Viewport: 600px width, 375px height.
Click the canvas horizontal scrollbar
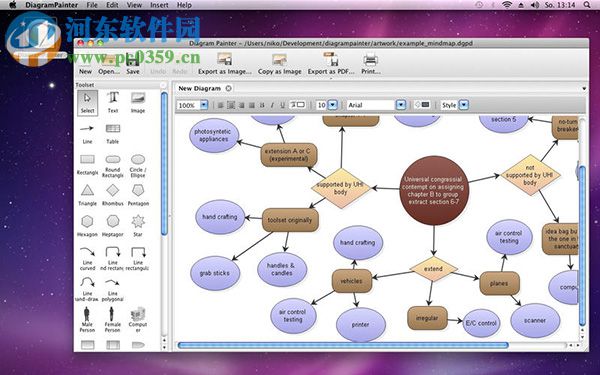tap(343, 345)
